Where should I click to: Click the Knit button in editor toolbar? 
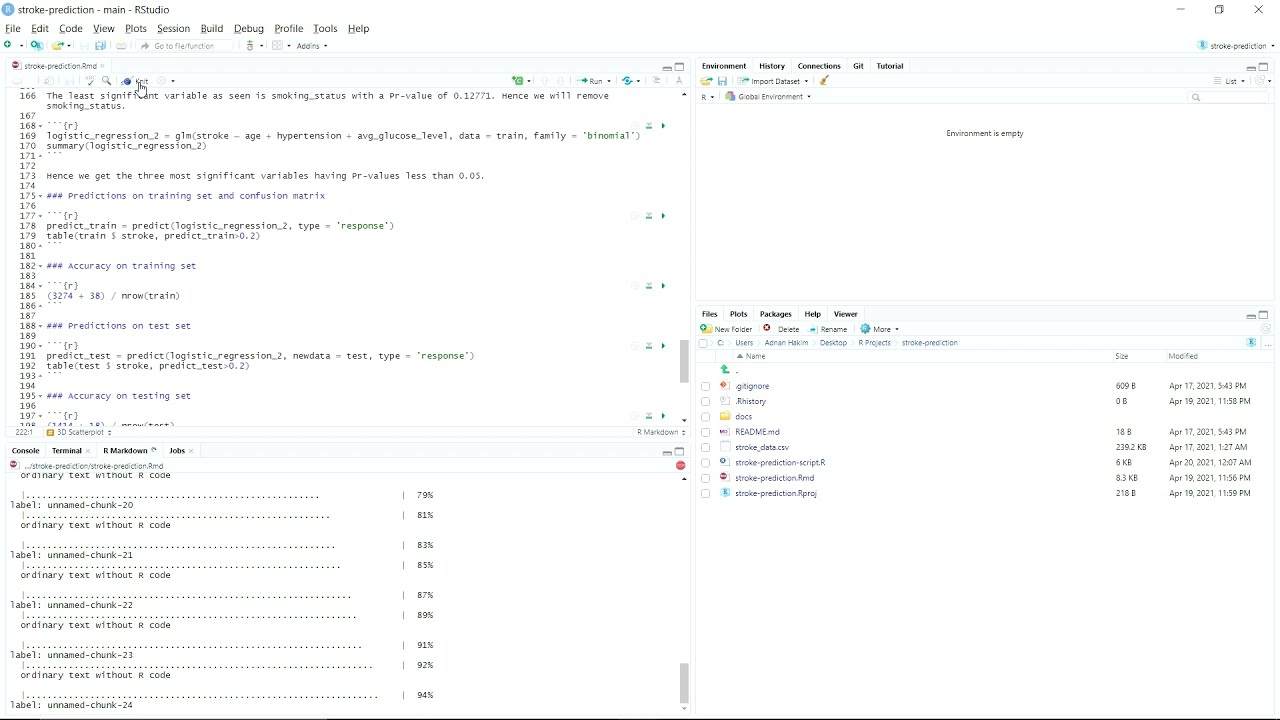[136, 81]
